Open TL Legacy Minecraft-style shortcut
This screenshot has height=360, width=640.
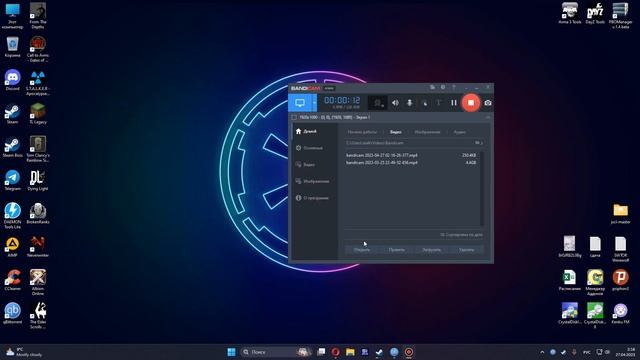tap(38, 113)
